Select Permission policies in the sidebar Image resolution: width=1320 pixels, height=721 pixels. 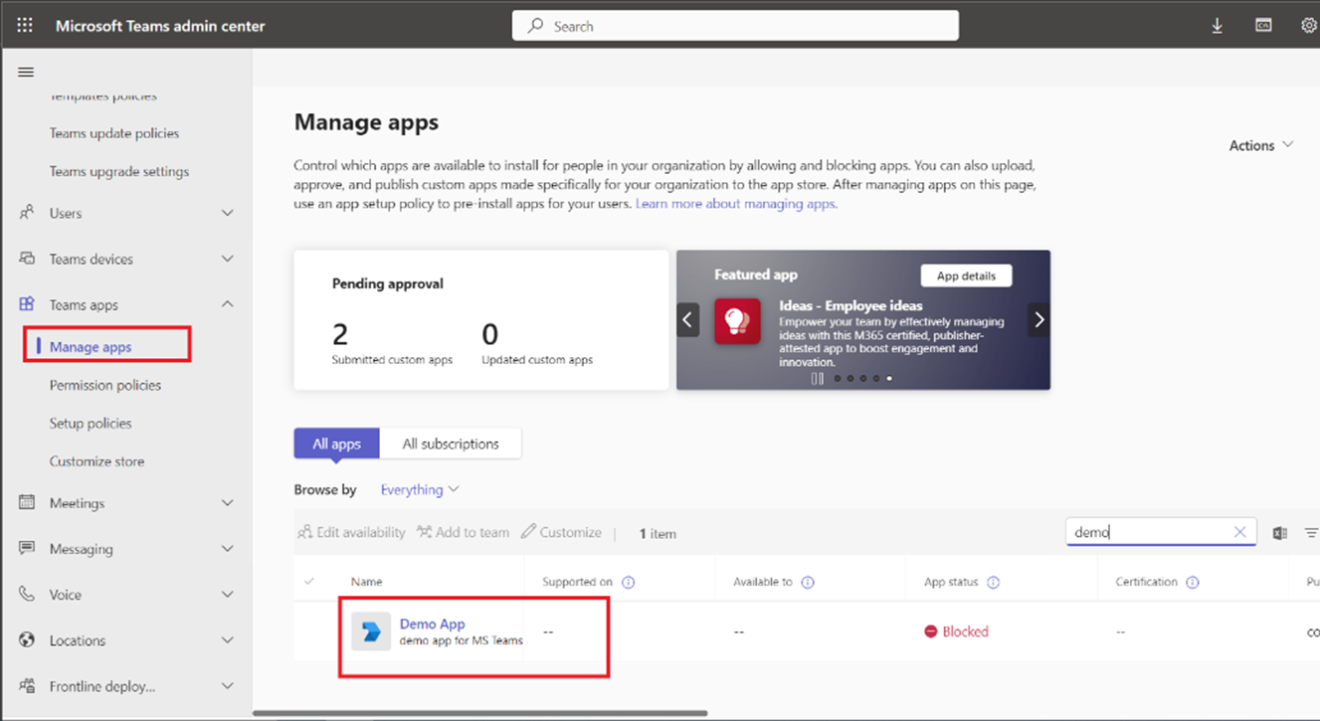point(103,384)
